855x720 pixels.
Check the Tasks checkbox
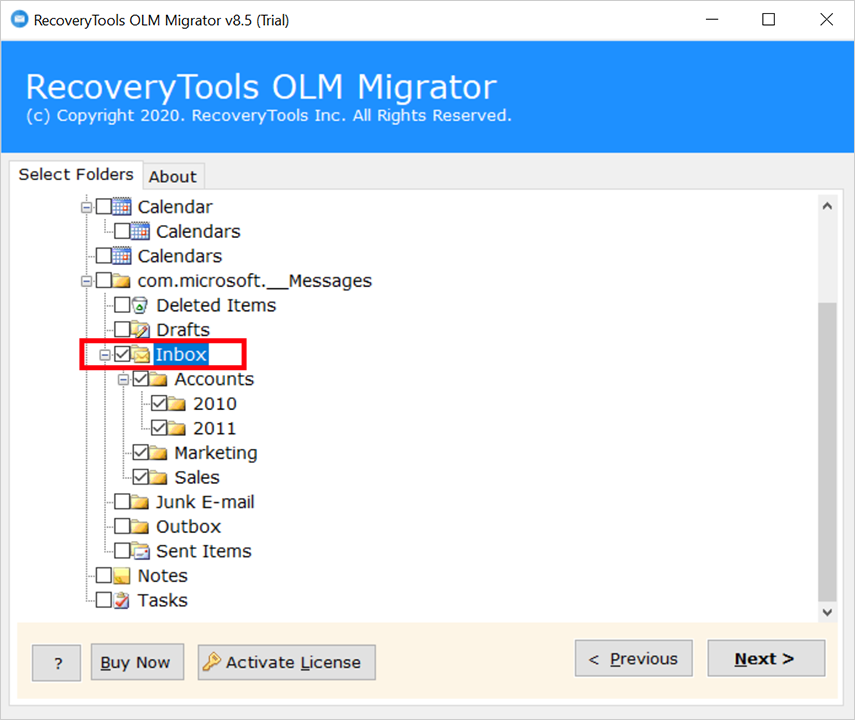[104, 600]
